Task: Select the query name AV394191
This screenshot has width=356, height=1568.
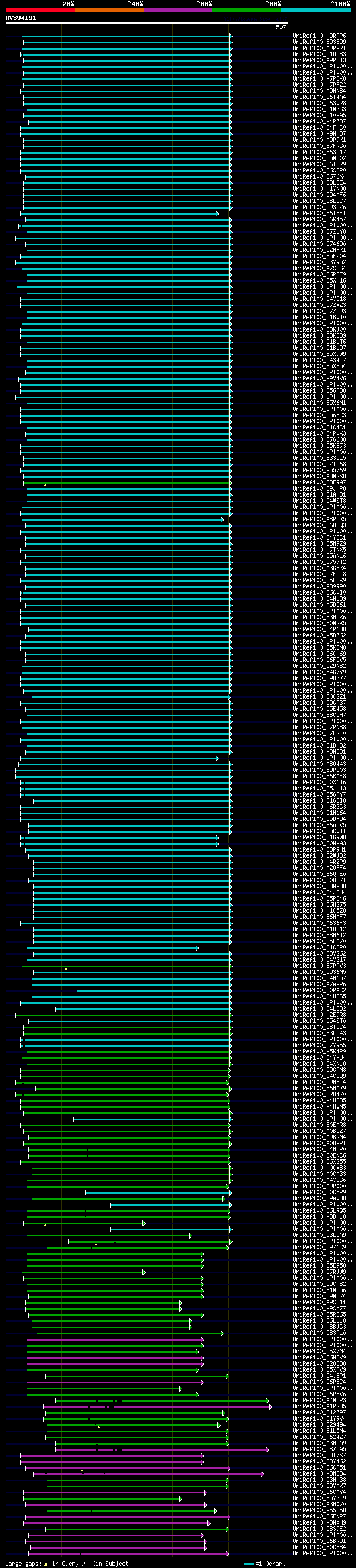Action: point(21,18)
